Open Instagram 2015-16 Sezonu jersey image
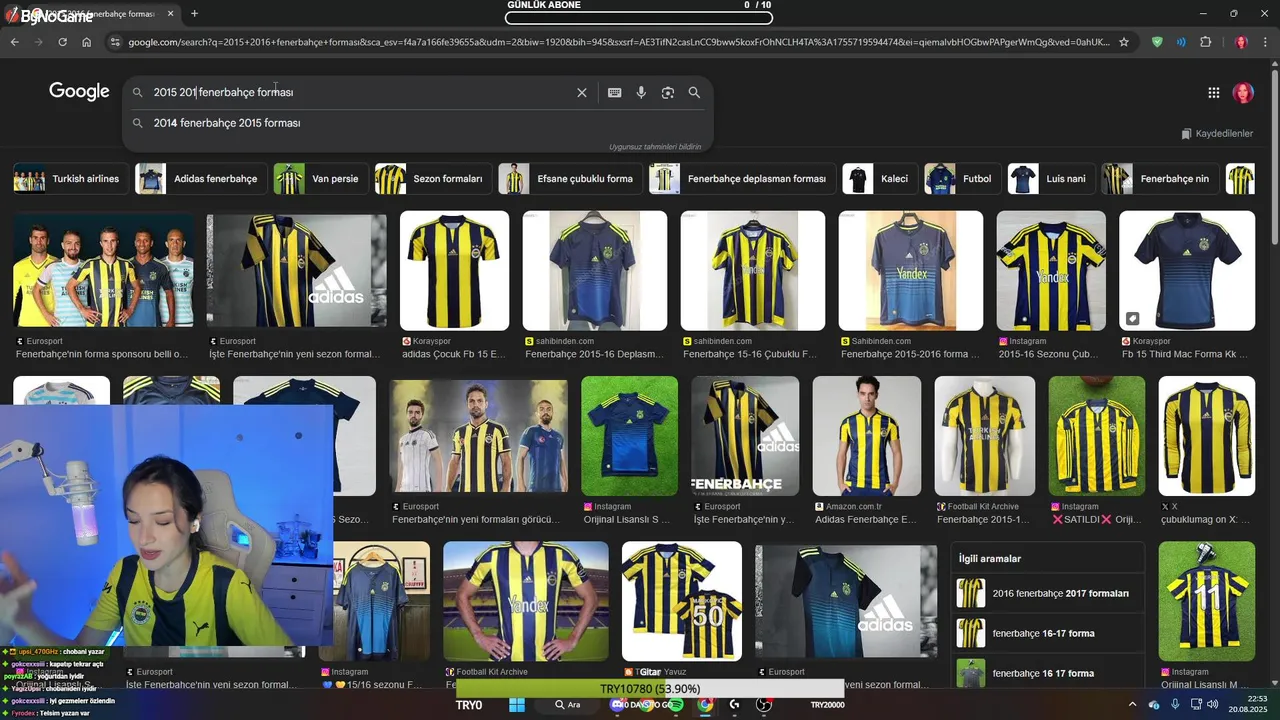 [x=1051, y=270]
